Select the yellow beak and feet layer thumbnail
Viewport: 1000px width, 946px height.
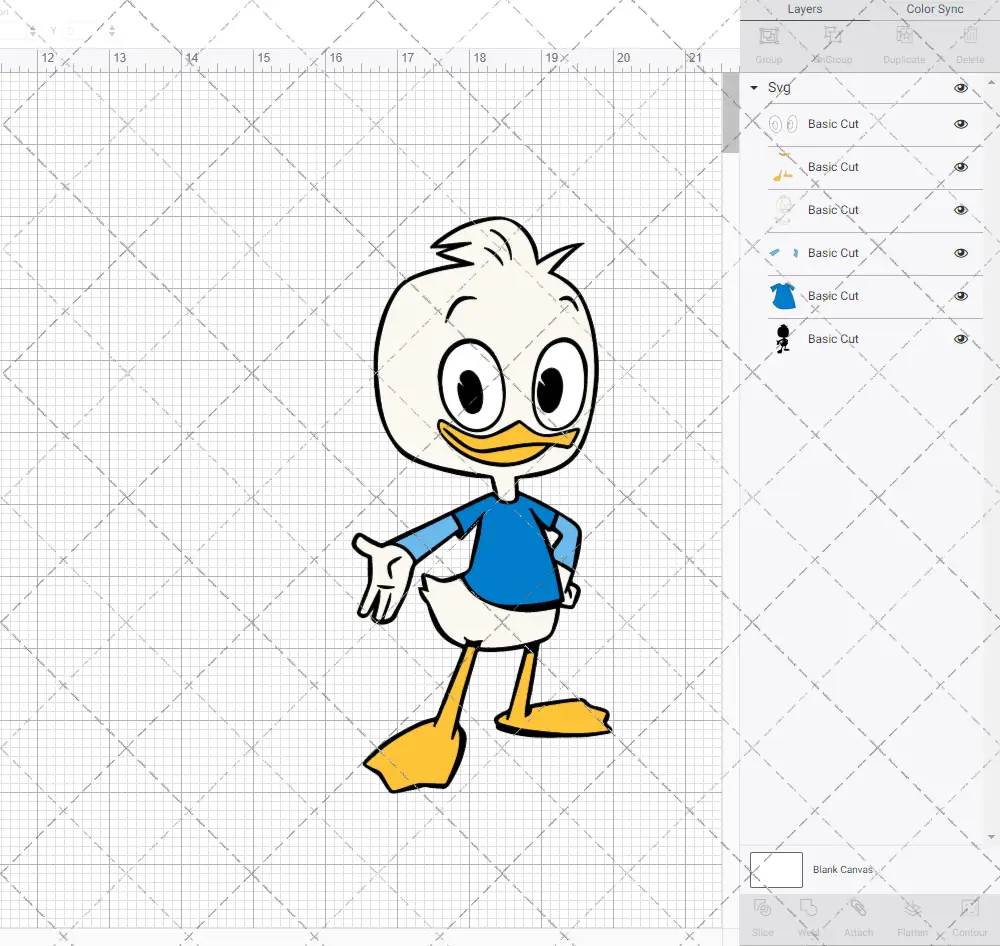coord(783,167)
